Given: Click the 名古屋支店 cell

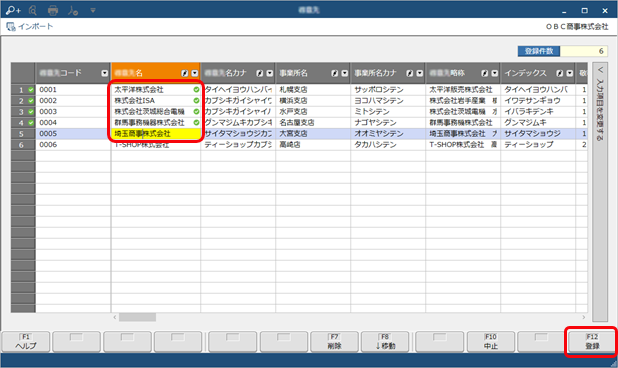Looking at the screenshot, I should click(313, 123).
